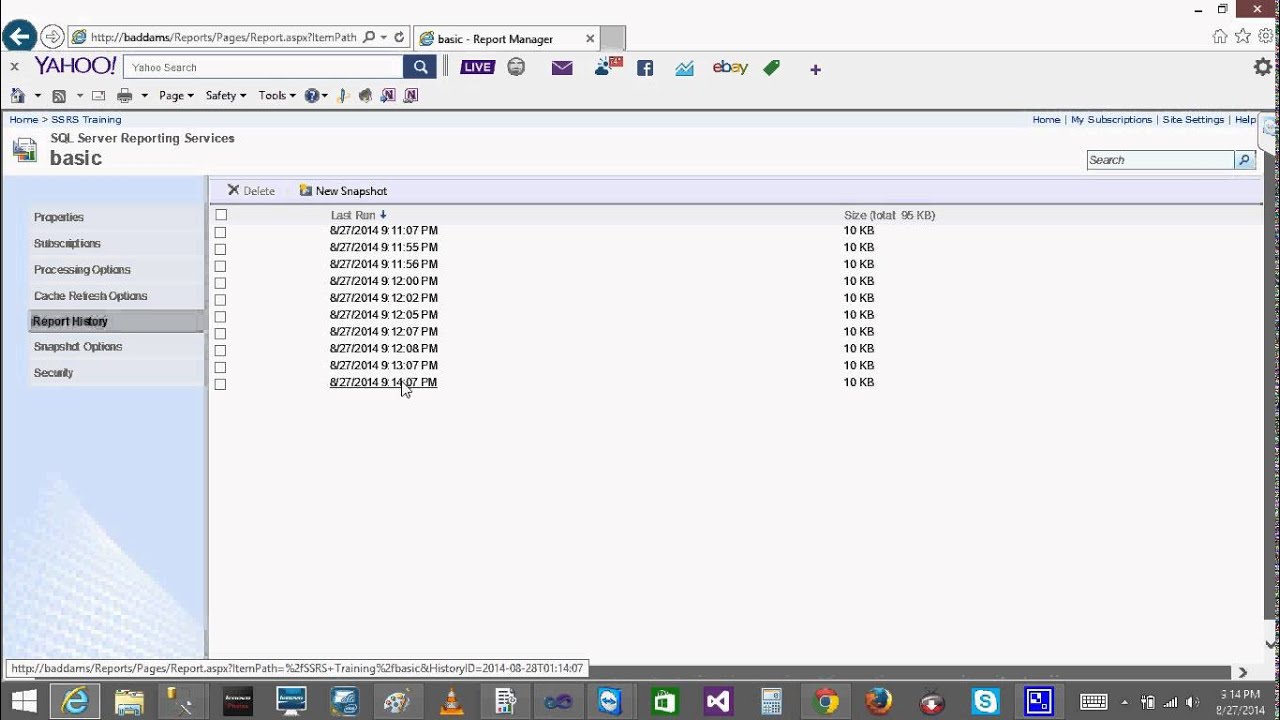Open the Safety dropdown menu
This screenshot has height=720, width=1280.
225,96
